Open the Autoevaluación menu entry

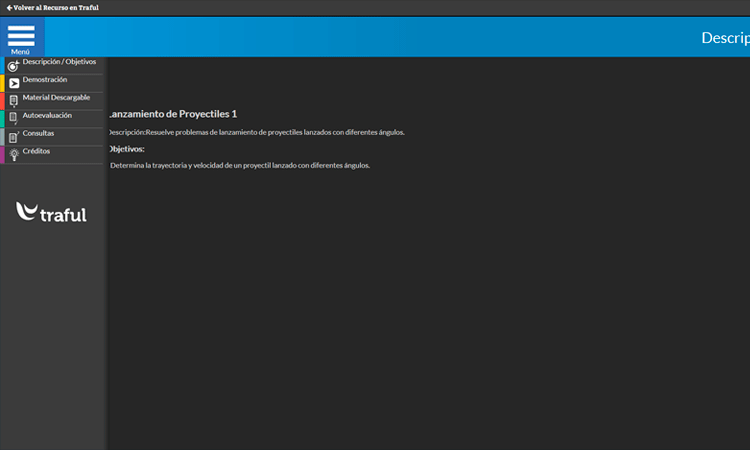(47, 116)
